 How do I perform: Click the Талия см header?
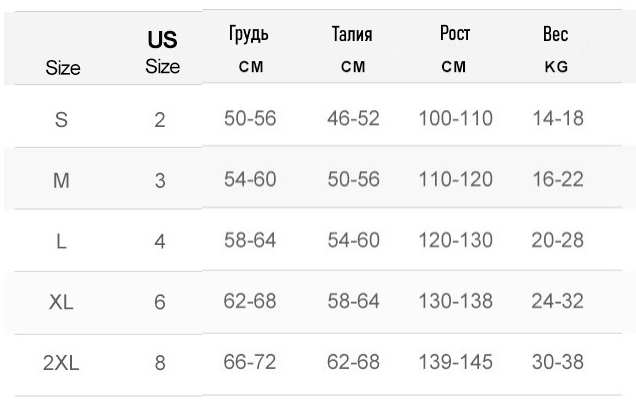(352, 49)
